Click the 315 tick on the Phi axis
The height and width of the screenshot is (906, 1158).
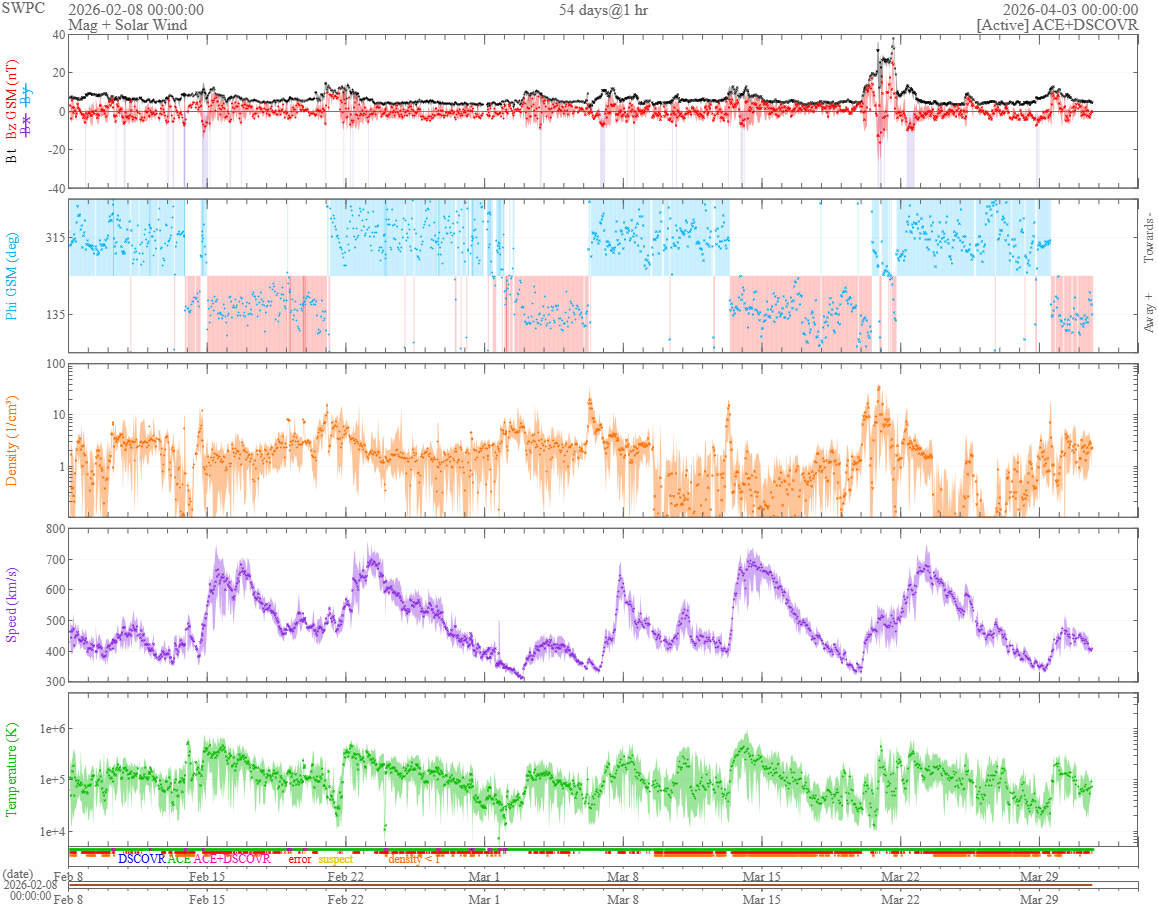pos(55,238)
